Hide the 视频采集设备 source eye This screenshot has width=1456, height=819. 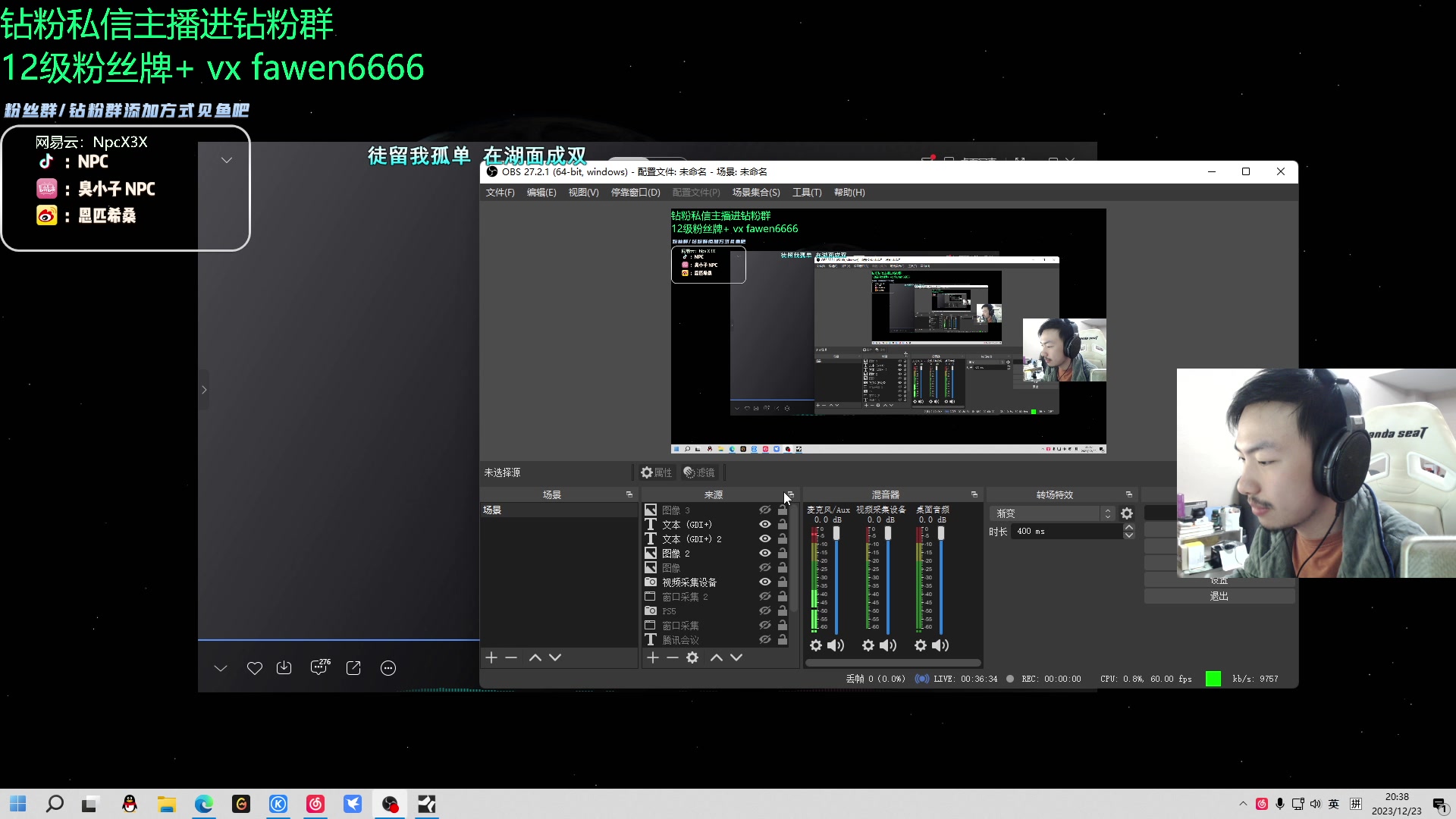click(x=765, y=582)
